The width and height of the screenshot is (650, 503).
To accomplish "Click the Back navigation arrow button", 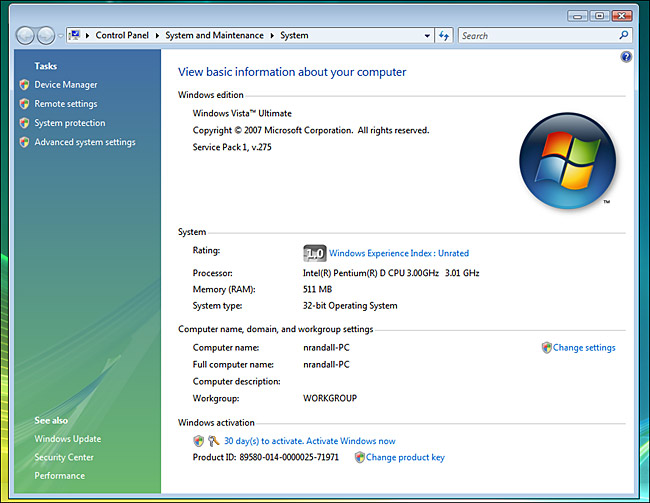I will 26,36.
